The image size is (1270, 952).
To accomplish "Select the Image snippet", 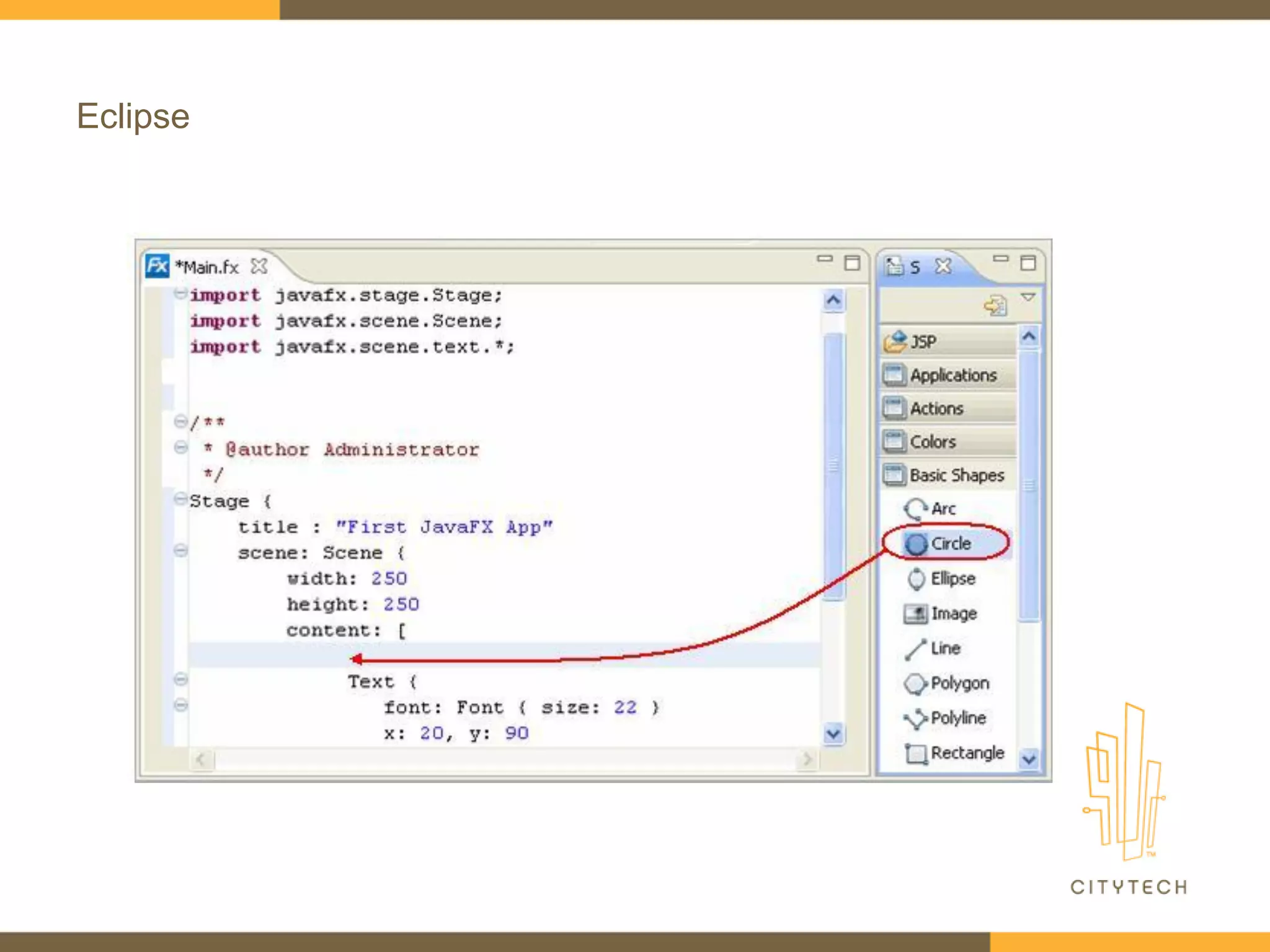I will [941, 614].
